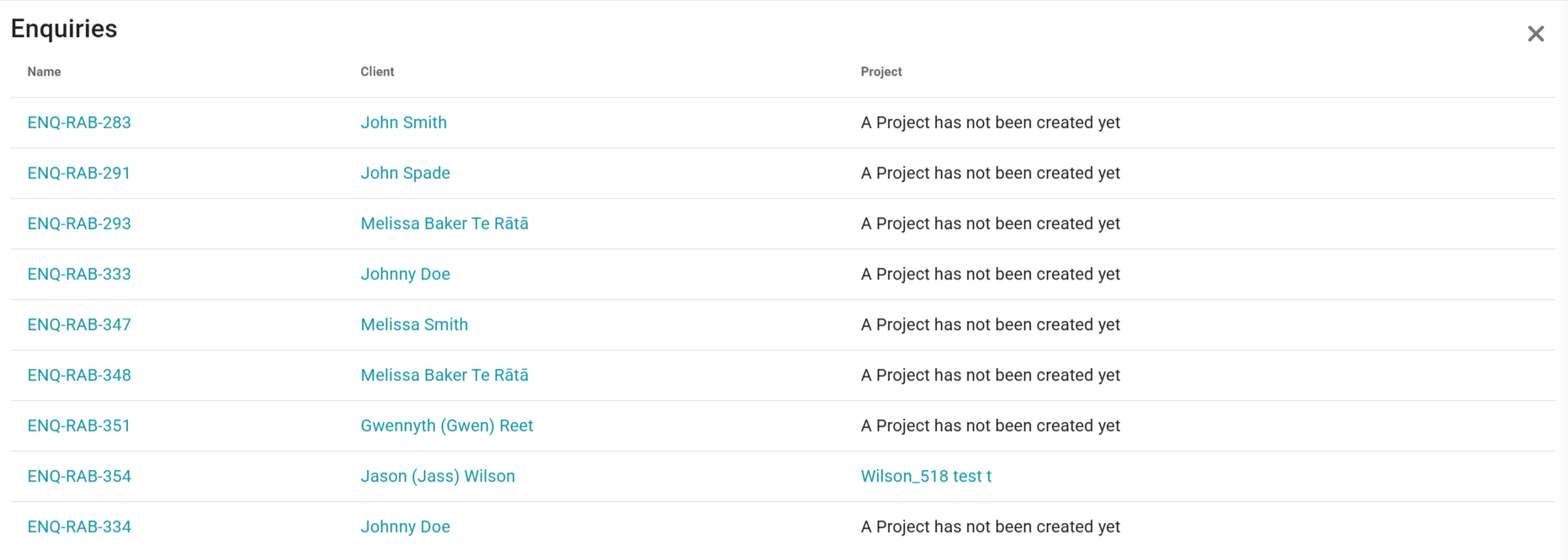Open enquiry ENQ-RAB-334
The image size is (1568, 560).
pos(79,527)
